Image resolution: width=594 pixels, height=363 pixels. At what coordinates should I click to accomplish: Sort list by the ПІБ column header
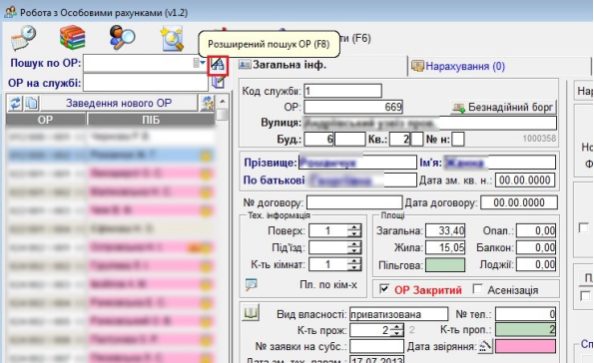(x=151, y=120)
